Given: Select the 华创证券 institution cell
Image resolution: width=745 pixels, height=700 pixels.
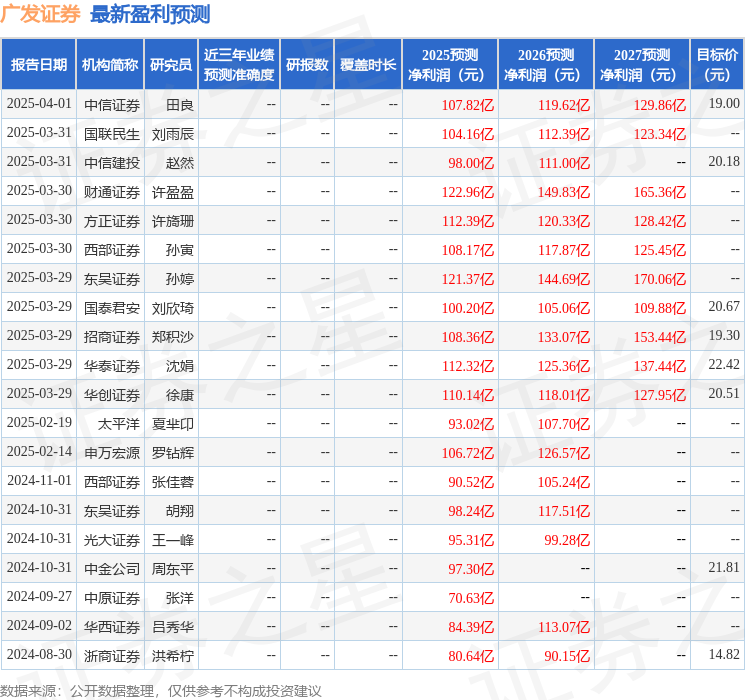Looking at the screenshot, I should [112, 395].
